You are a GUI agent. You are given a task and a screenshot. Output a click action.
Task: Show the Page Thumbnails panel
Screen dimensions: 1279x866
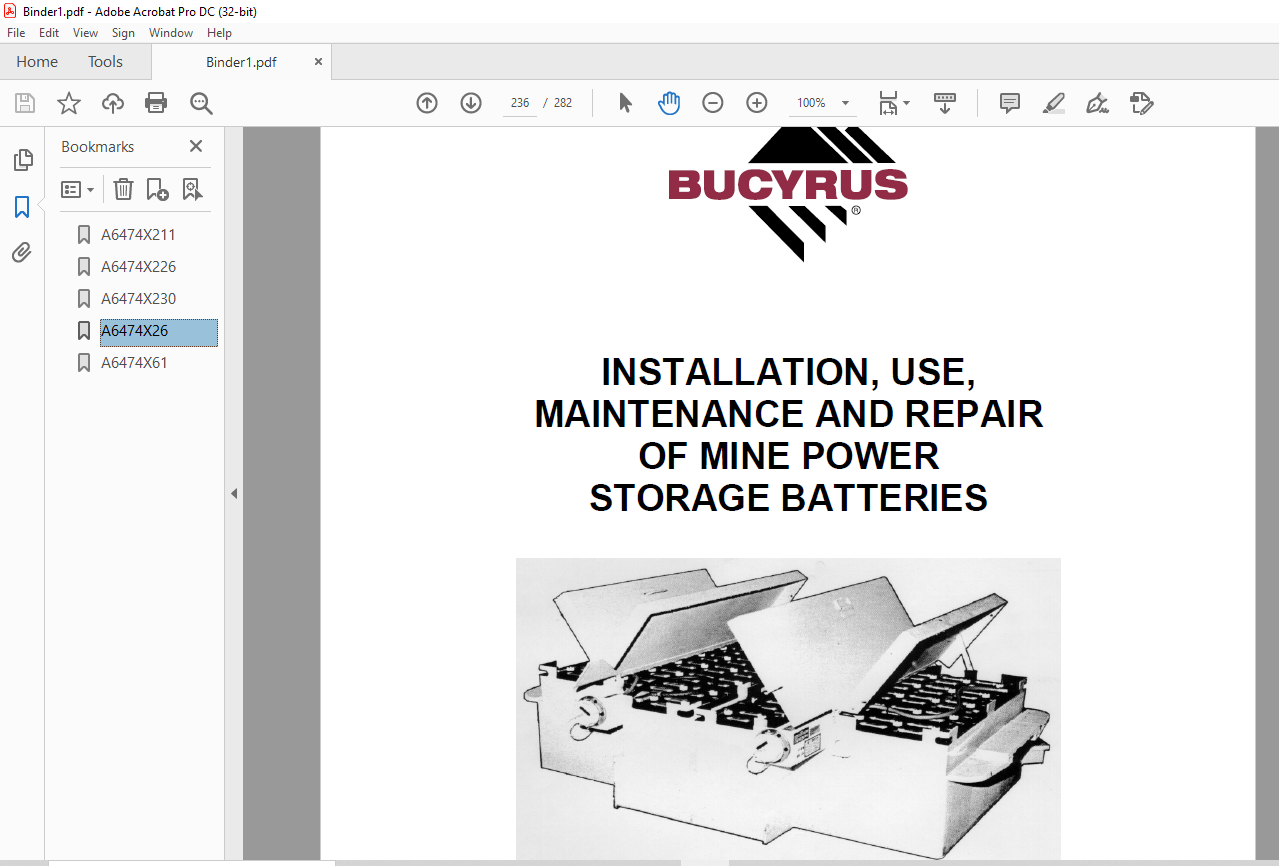(x=22, y=160)
